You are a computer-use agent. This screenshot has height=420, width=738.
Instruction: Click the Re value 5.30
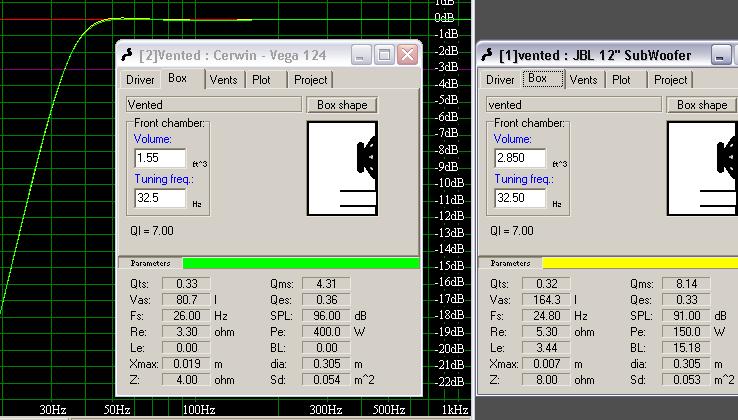coord(546,332)
